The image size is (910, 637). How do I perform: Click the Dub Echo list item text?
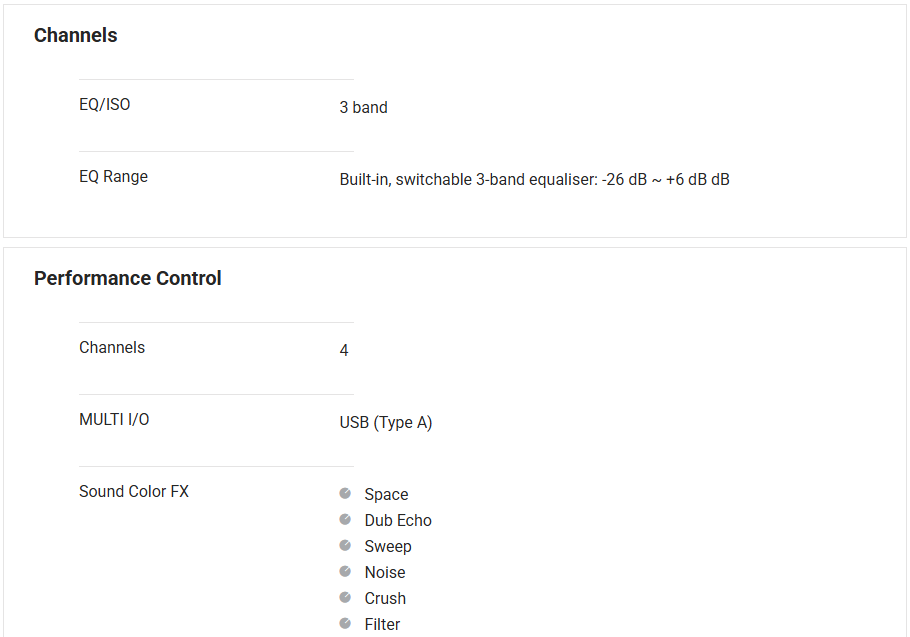tap(398, 521)
